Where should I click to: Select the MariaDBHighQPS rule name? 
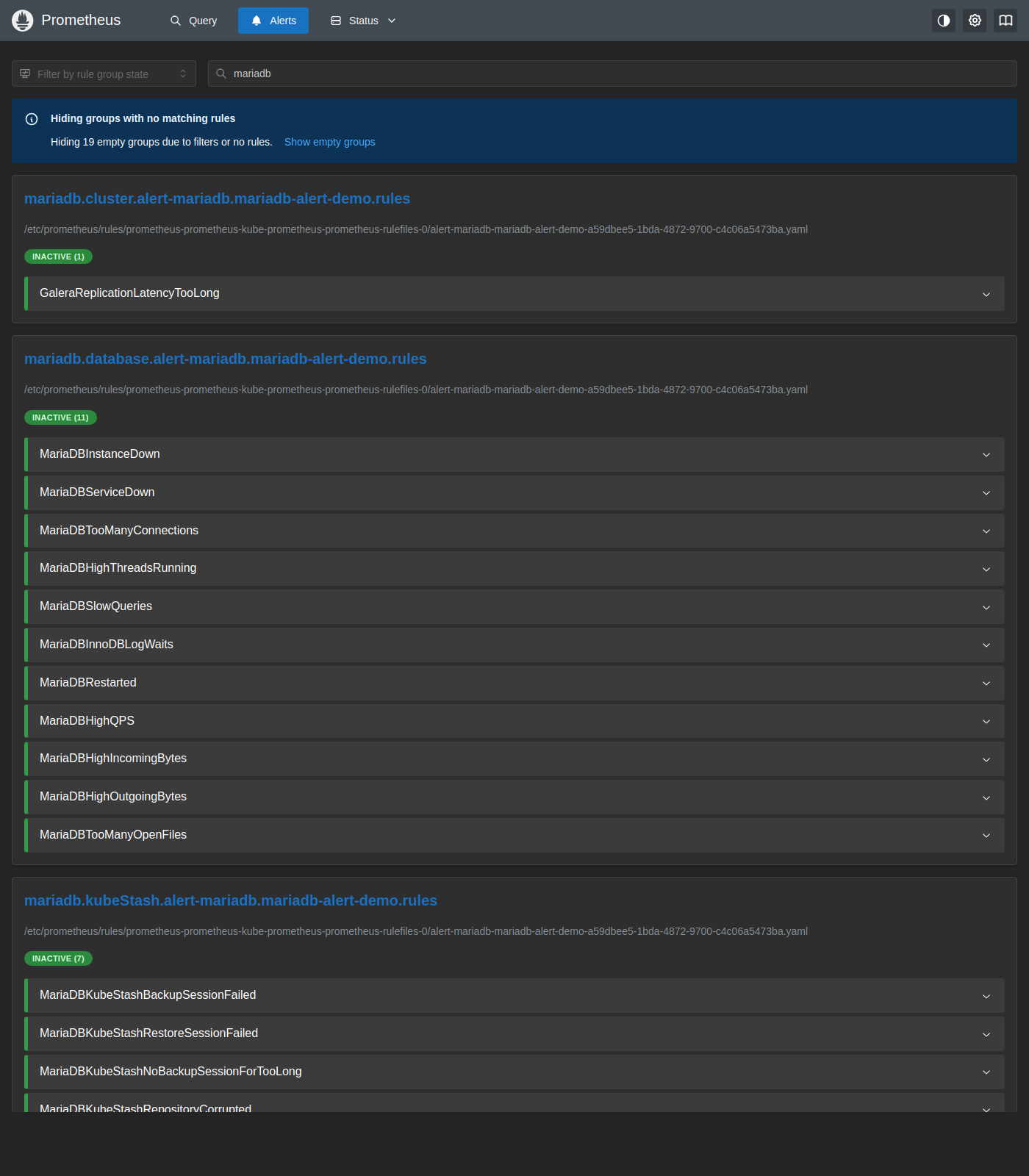pos(87,720)
